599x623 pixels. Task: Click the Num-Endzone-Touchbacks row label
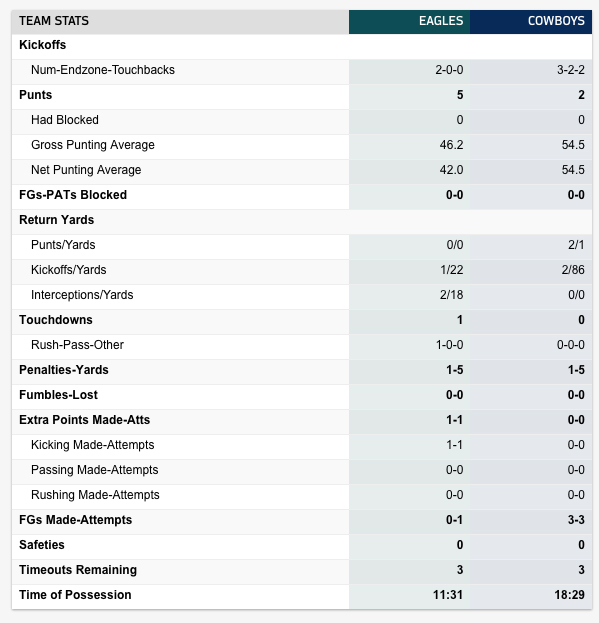point(103,70)
